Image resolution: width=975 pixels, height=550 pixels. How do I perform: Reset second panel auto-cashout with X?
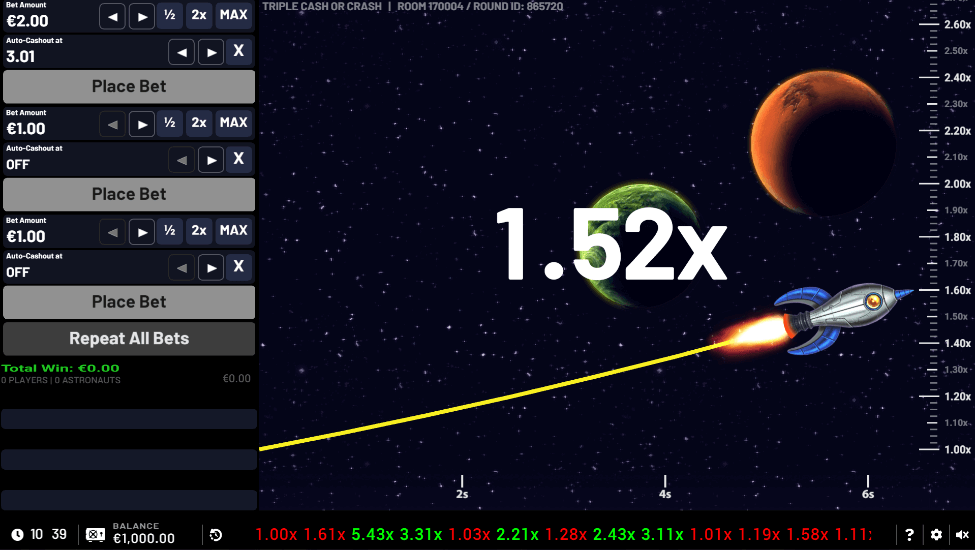[239, 160]
